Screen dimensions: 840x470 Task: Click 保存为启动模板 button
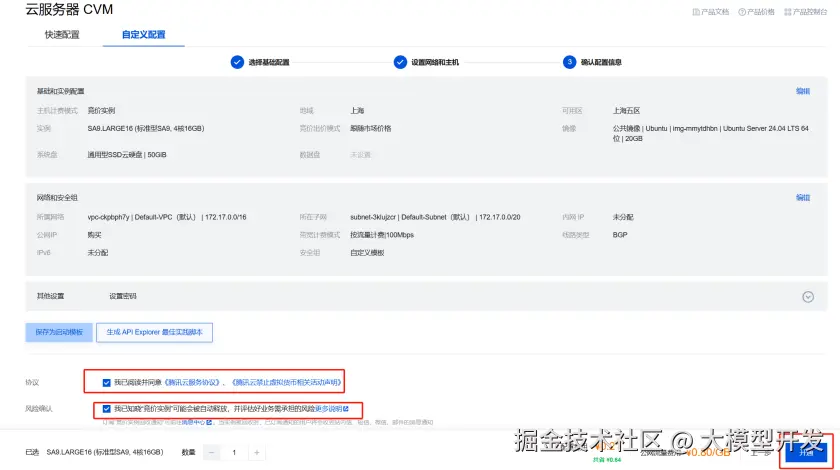point(59,332)
